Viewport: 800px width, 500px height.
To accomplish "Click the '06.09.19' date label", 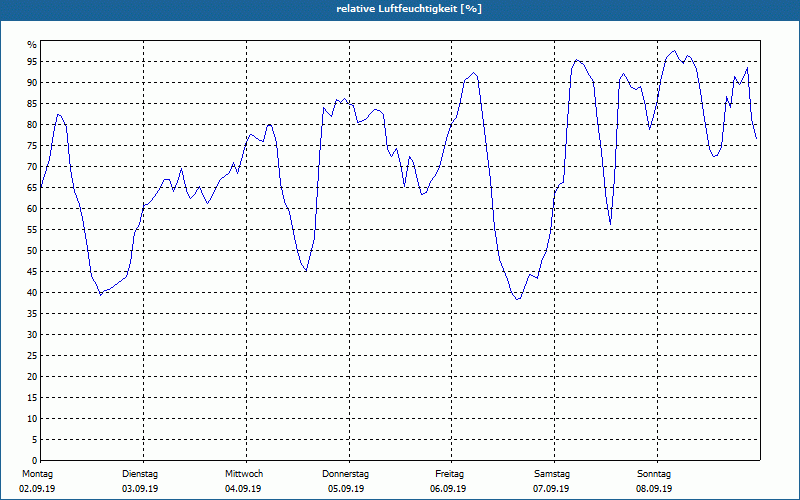I will pyautogui.click(x=448, y=489).
